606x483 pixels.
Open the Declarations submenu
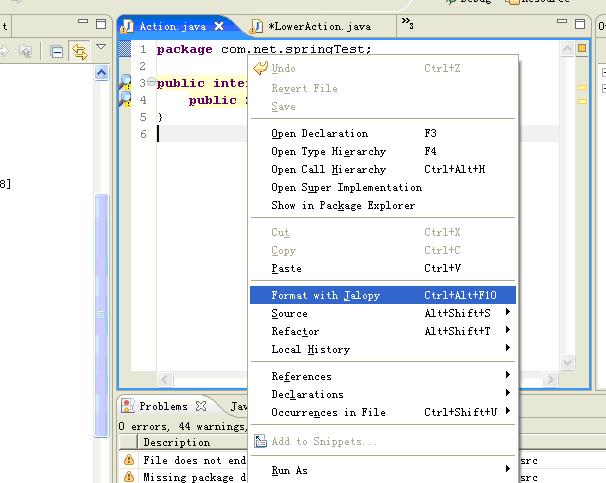383,394
